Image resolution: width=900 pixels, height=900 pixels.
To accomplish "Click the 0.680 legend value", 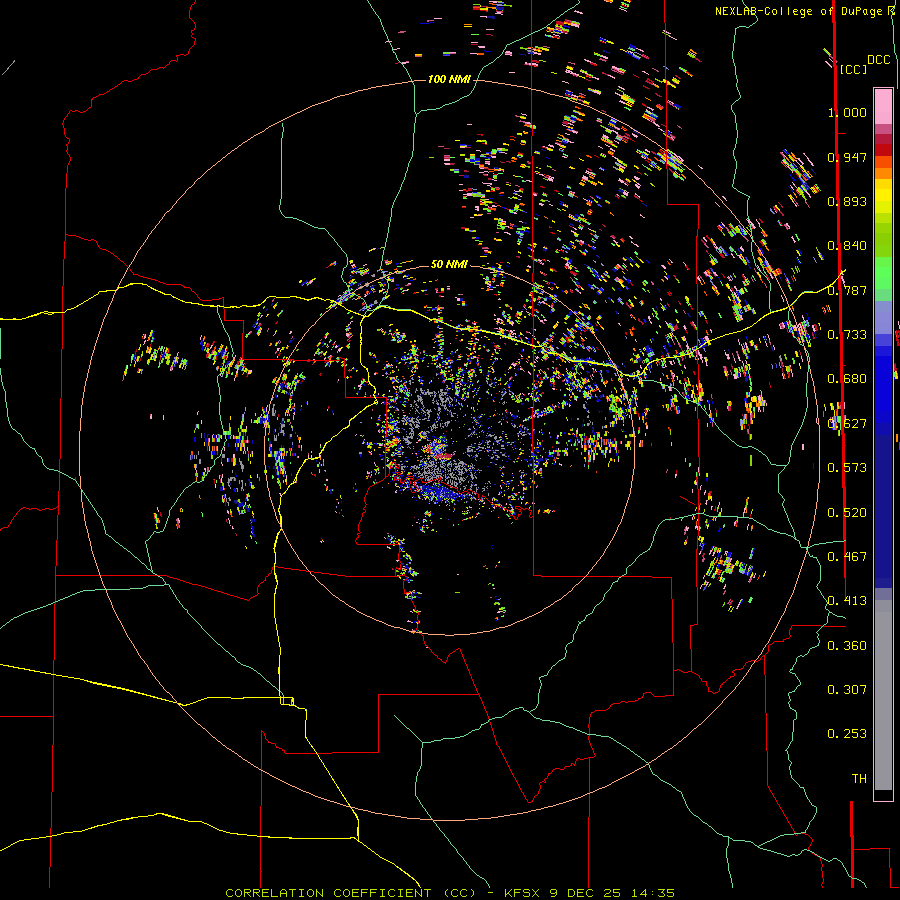I will [x=847, y=379].
